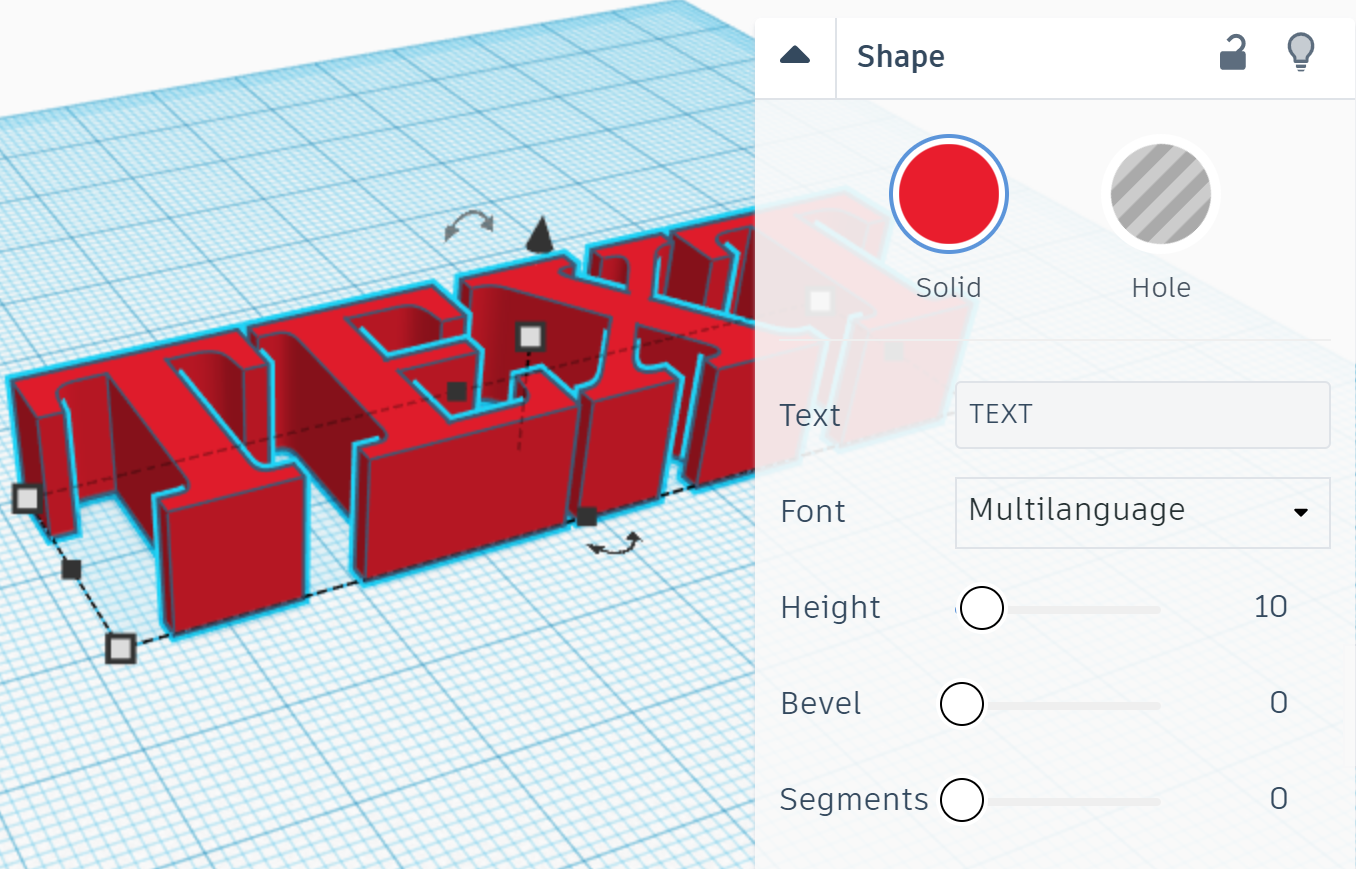Select Solid mode for the text shape
The height and width of the screenshot is (869, 1356).
pos(948,193)
